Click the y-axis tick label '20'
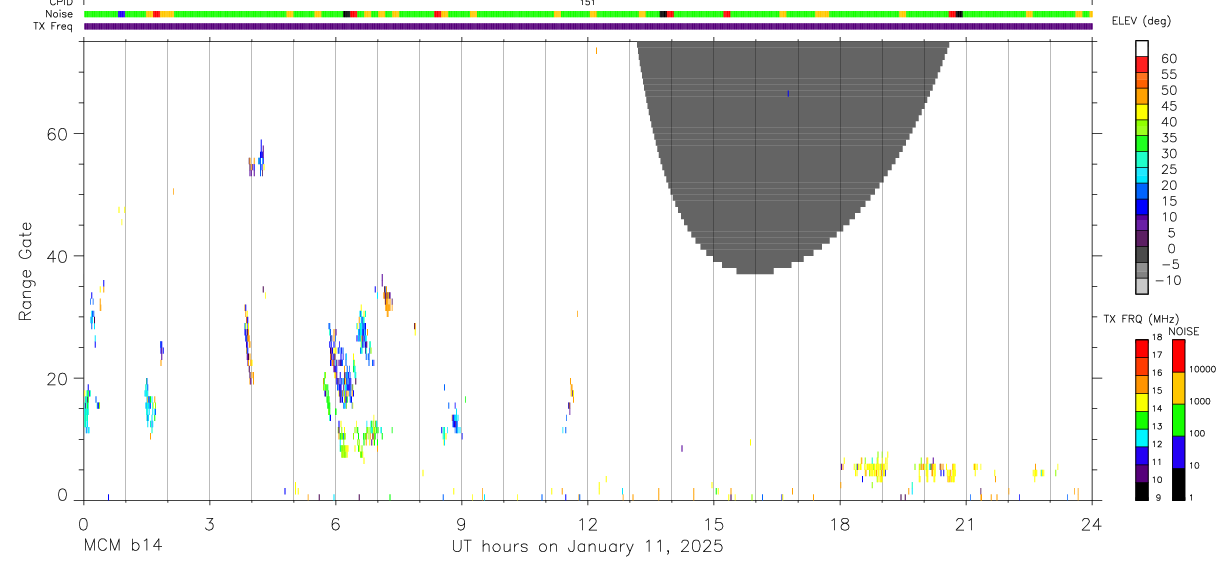The height and width of the screenshot is (567, 1228). pos(56,379)
